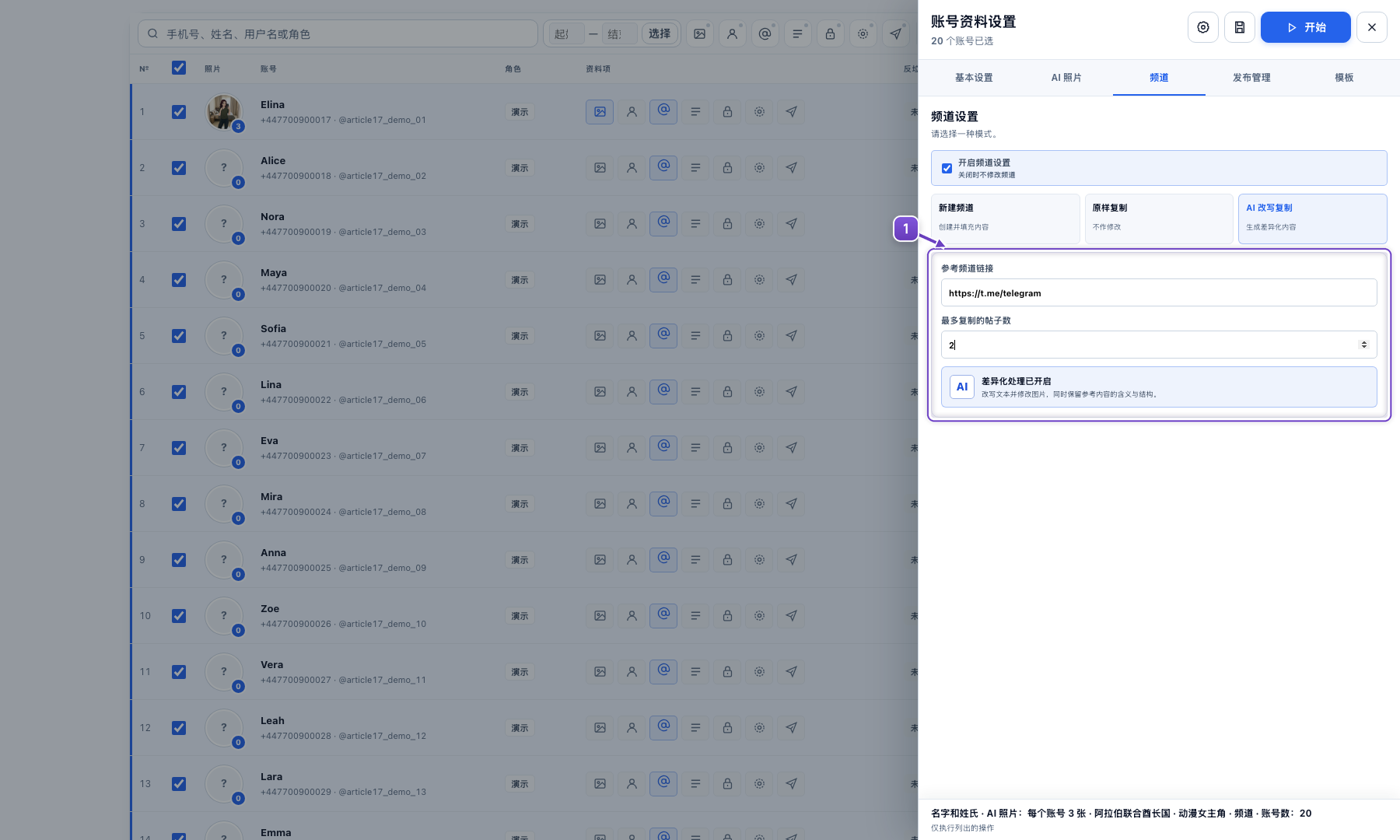This screenshot has height=840, width=1400.
Task: Click the blue 开始 button
Action: tap(1306, 27)
